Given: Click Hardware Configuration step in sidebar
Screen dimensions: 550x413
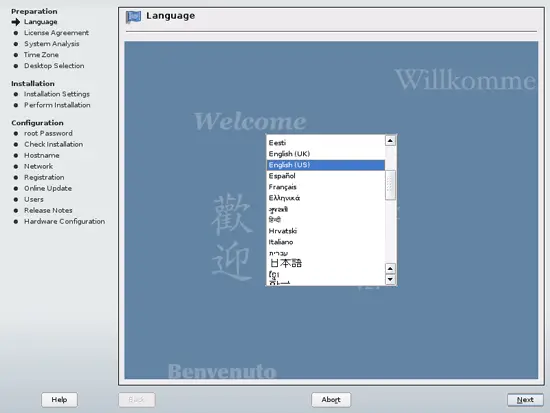Looking at the screenshot, I should pos(64,221).
